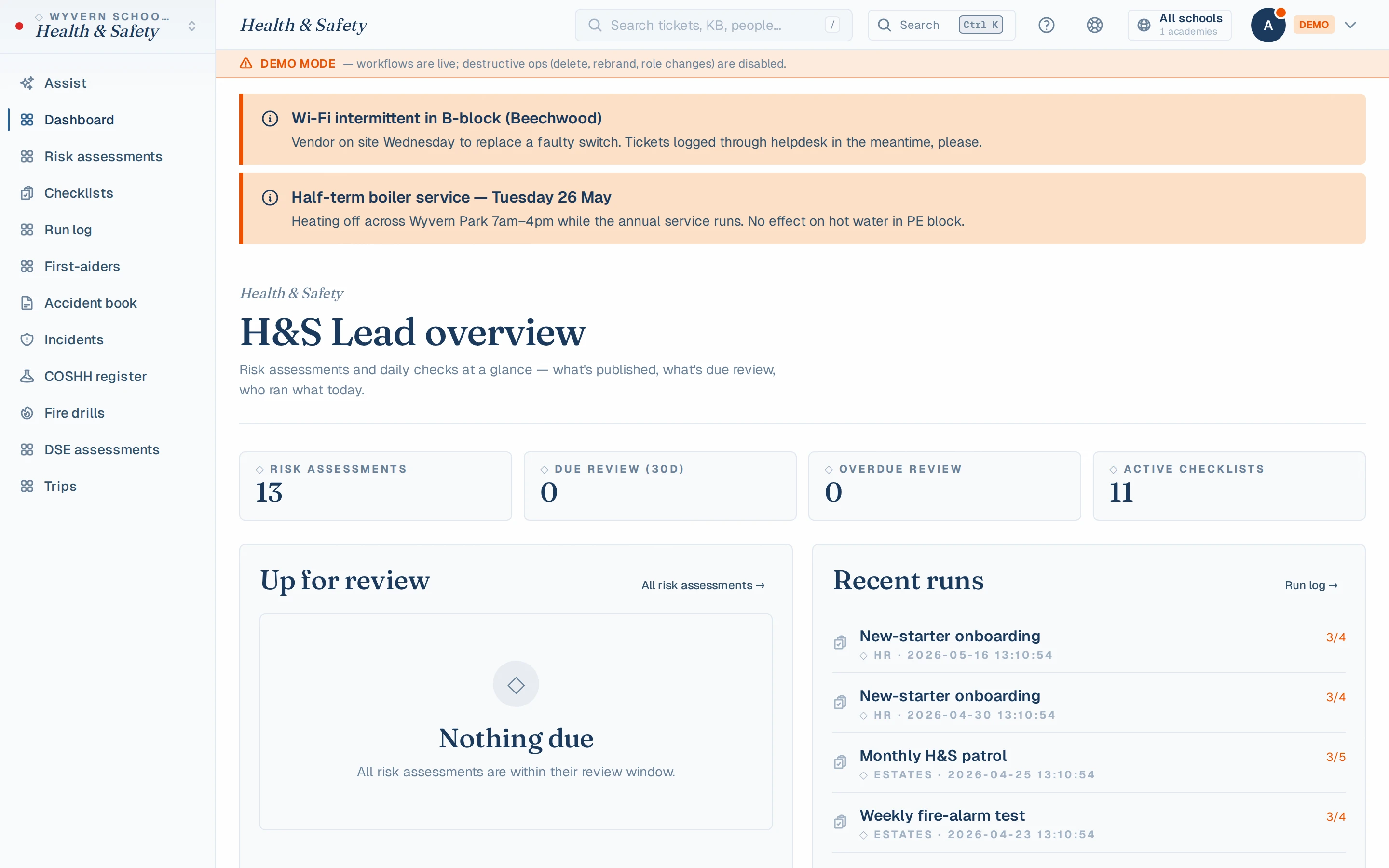Click the Health & Safety header title
Viewport: 1389px width, 868px height.
coord(303,25)
